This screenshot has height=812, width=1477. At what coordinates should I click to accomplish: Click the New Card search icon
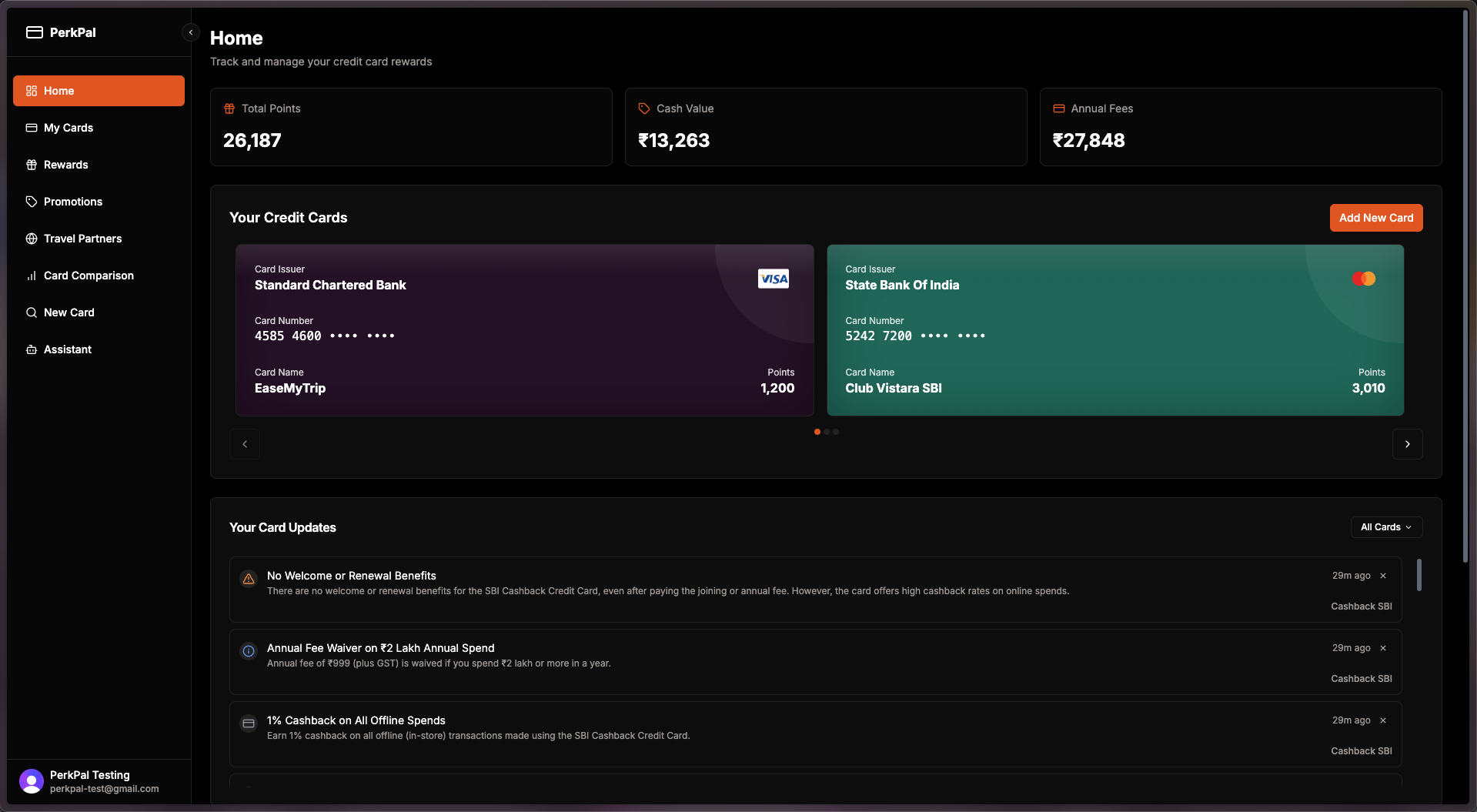[x=32, y=312]
